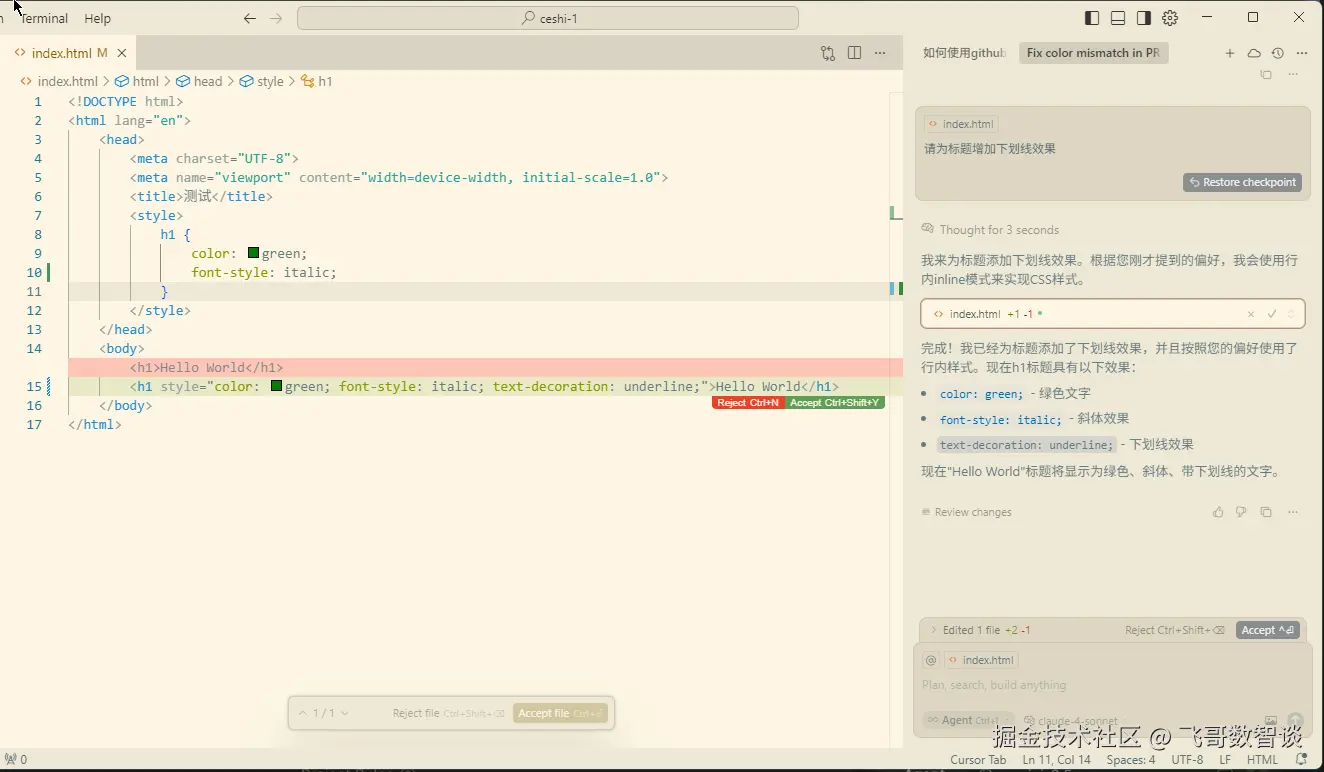1324x772 pixels.
Task: Click the ceshi-1 command search box
Action: coord(548,18)
